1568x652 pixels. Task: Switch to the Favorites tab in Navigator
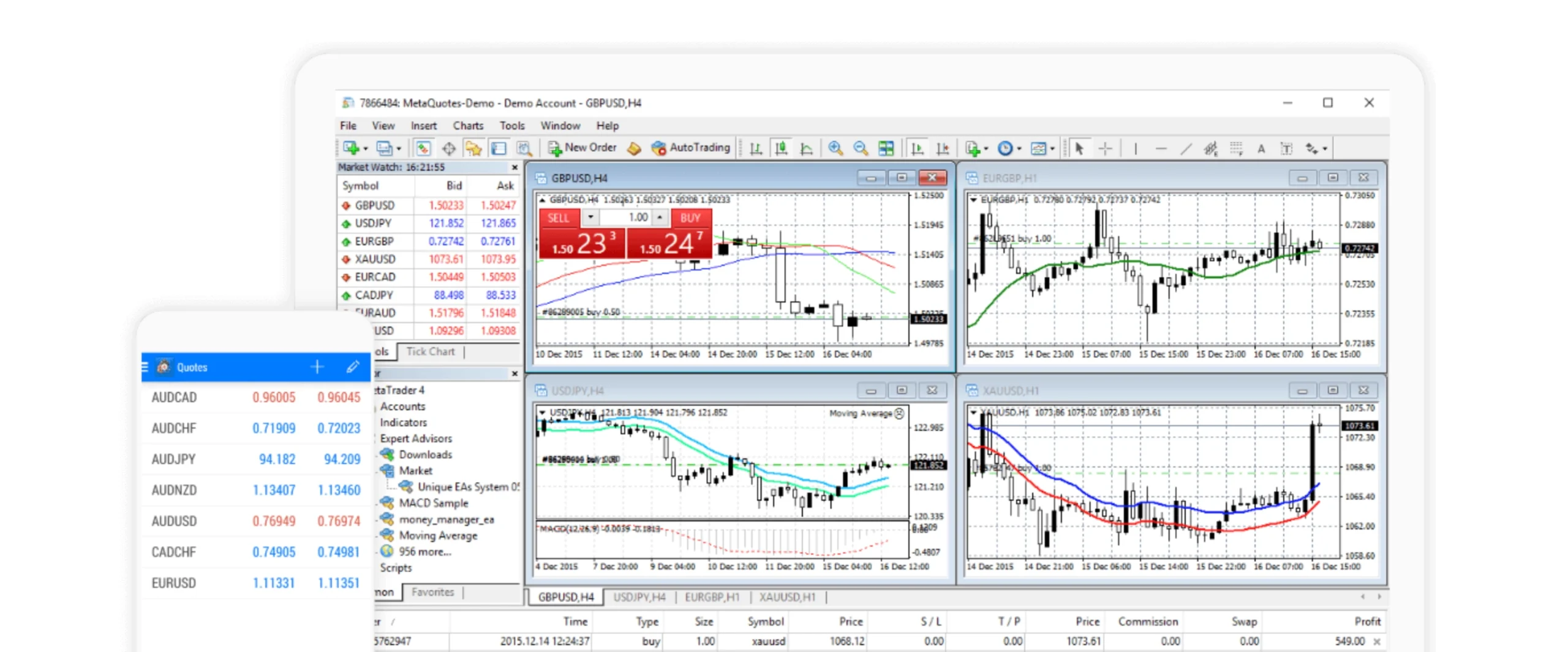(x=432, y=592)
